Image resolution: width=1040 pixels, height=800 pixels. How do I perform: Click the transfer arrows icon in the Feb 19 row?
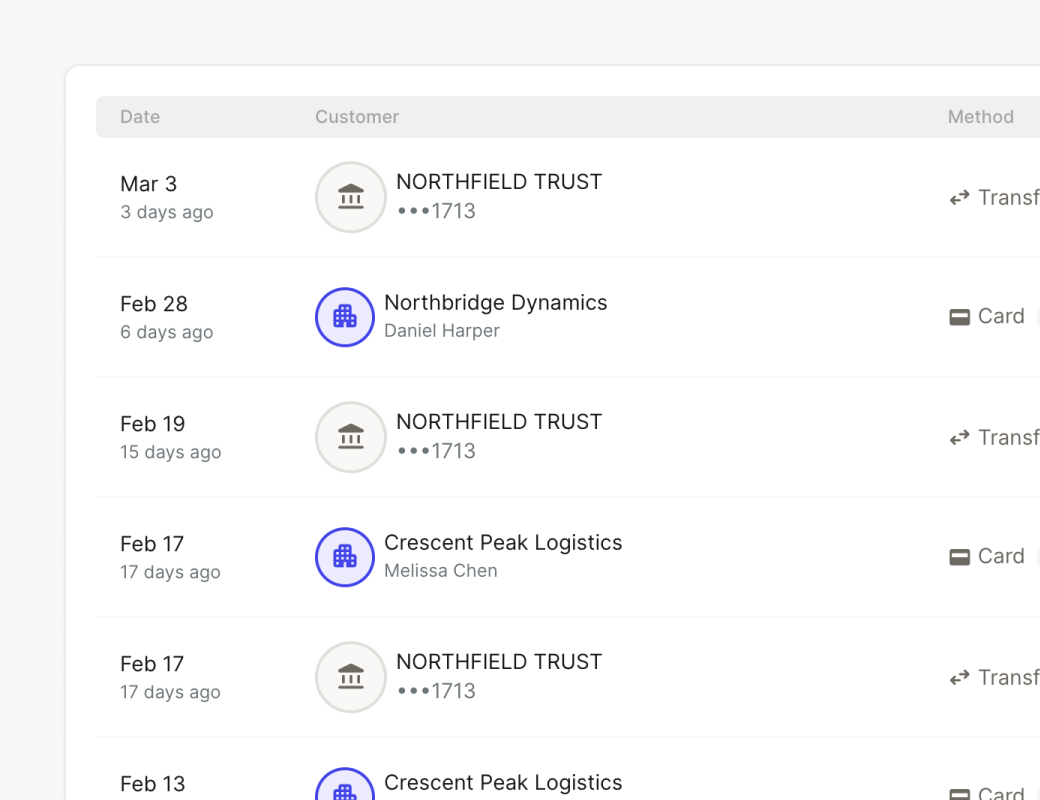(960, 438)
